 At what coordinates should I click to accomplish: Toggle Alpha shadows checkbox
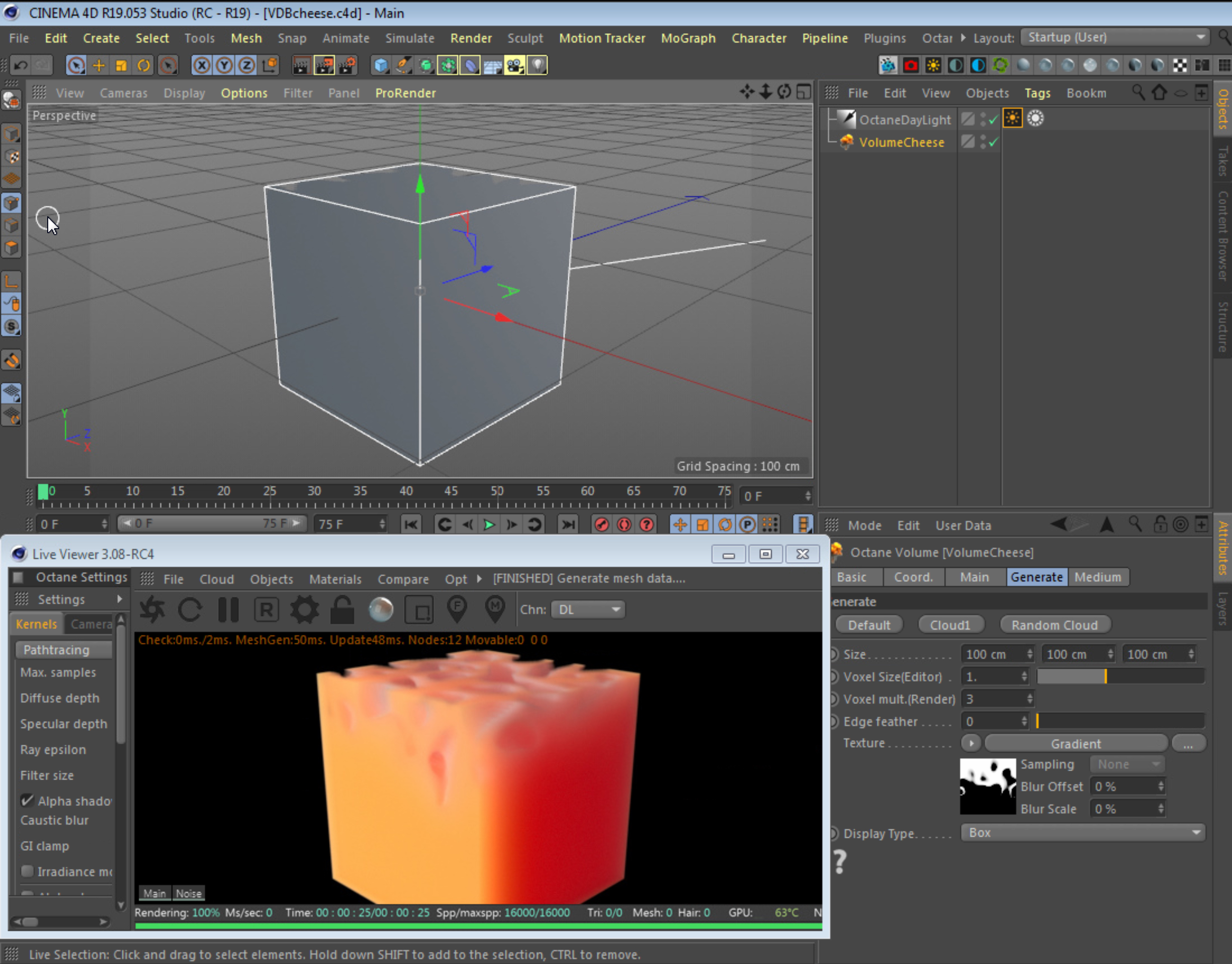(26, 800)
